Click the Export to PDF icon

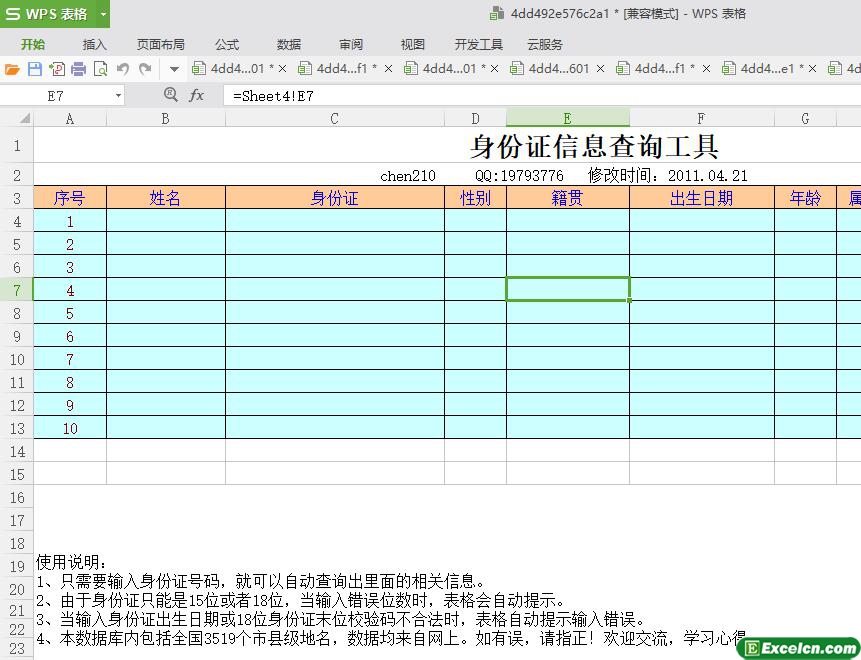(56, 69)
